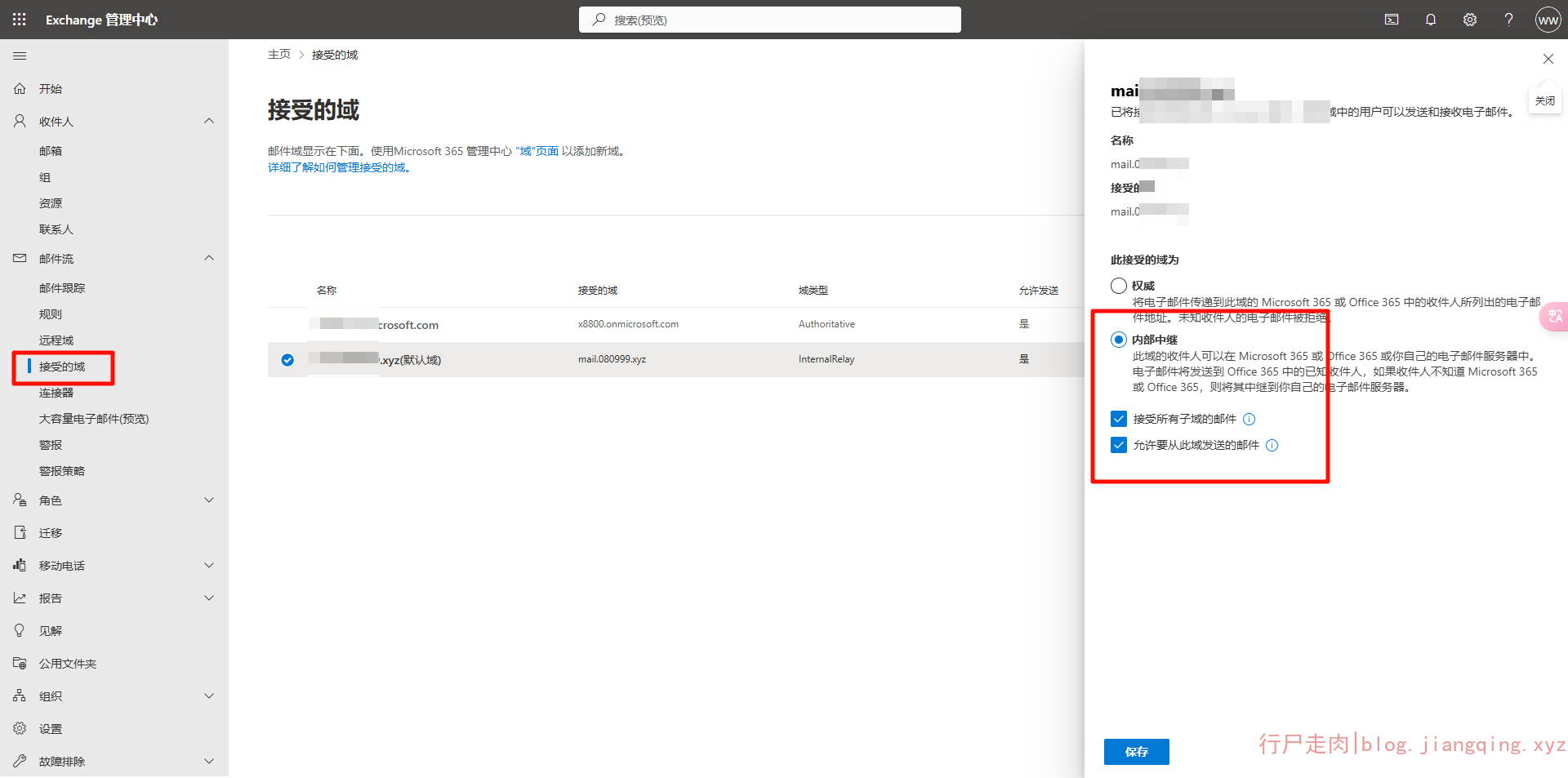Open the settings gear in header
This screenshot has height=778, width=1568.
(1470, 20)
